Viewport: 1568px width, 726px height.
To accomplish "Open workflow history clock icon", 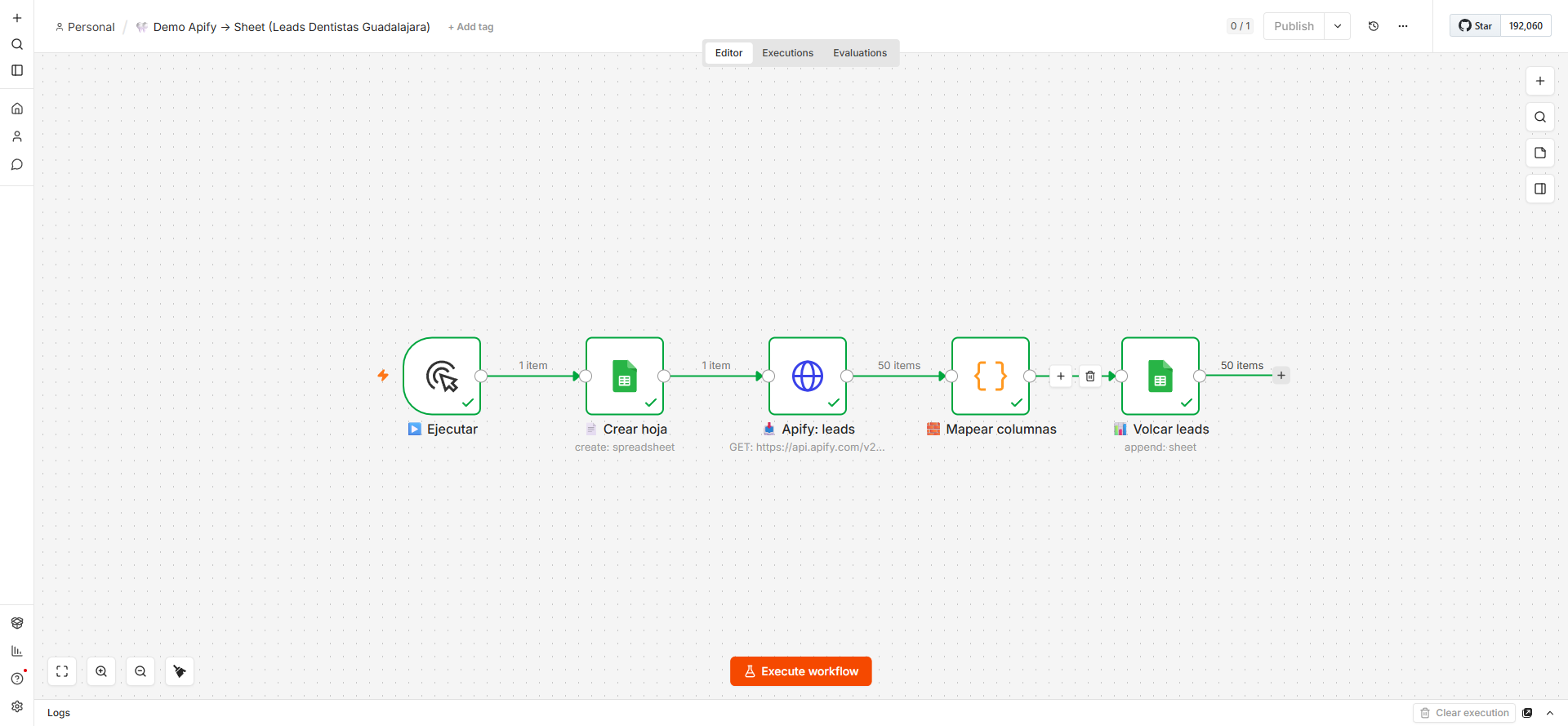I will (1374, 26).
